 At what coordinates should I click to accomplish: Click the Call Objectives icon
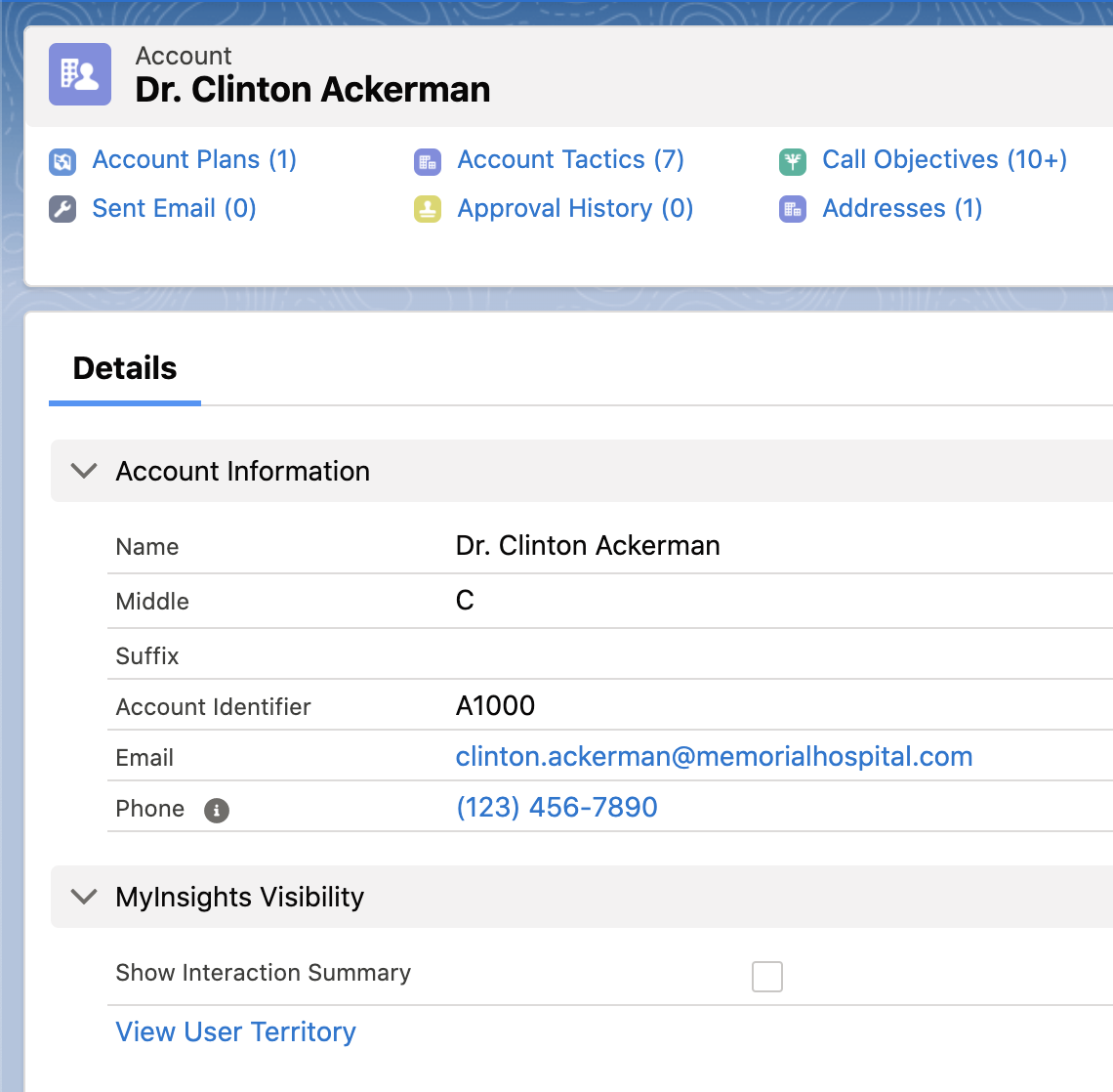click(x=793, y=161)
